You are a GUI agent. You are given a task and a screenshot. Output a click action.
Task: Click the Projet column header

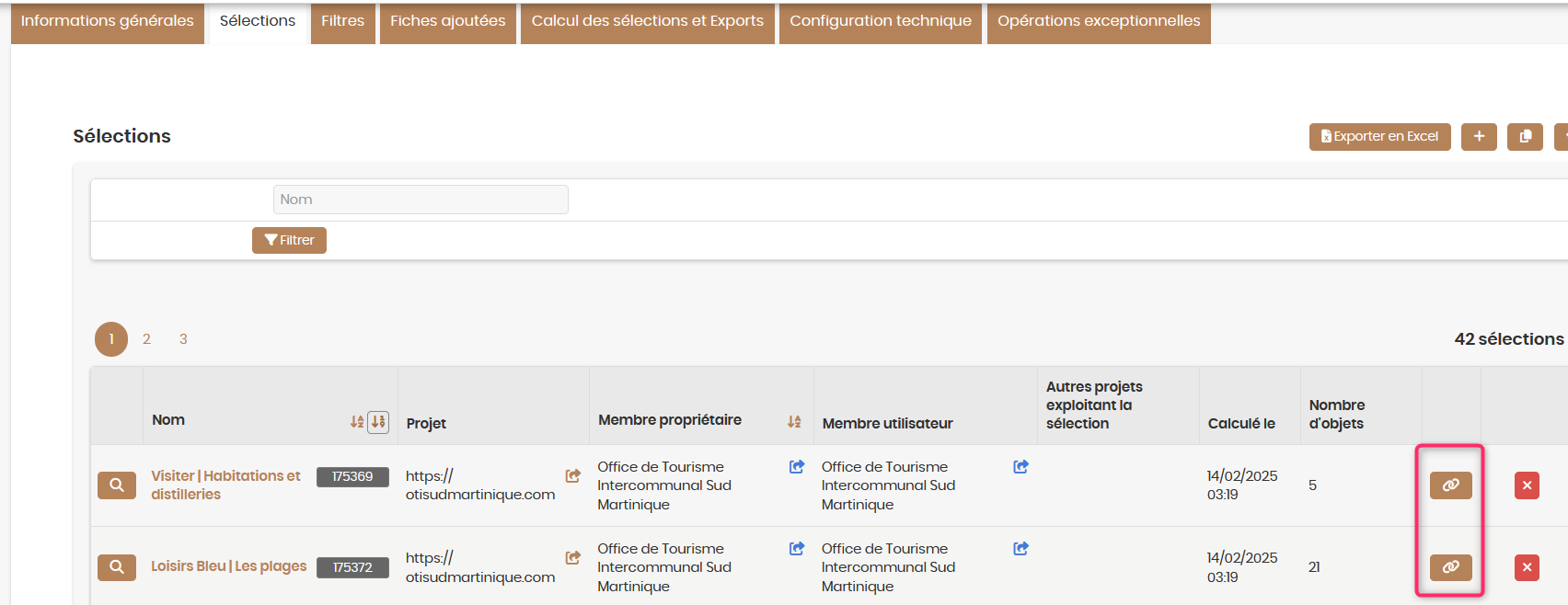[x=426, y=424]
